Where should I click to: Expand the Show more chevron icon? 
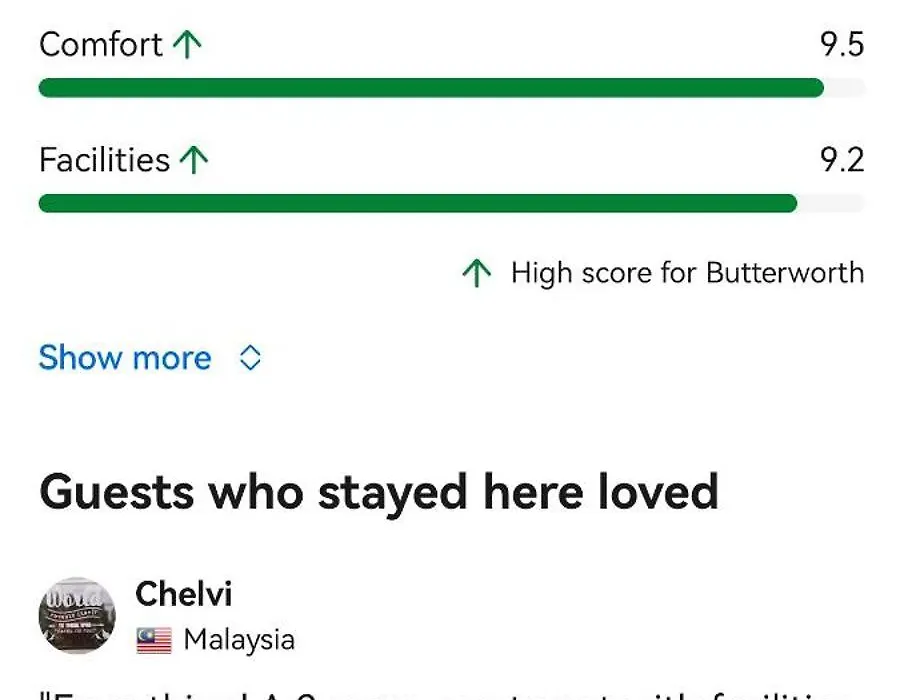tap(250, 357)
